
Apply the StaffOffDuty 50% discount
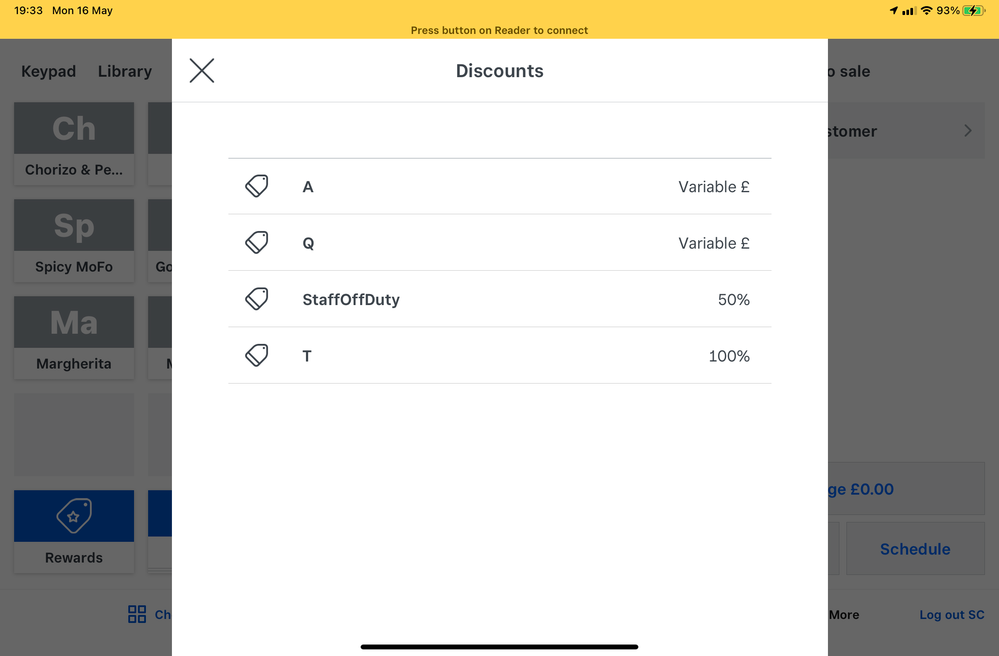pos(500,299)
